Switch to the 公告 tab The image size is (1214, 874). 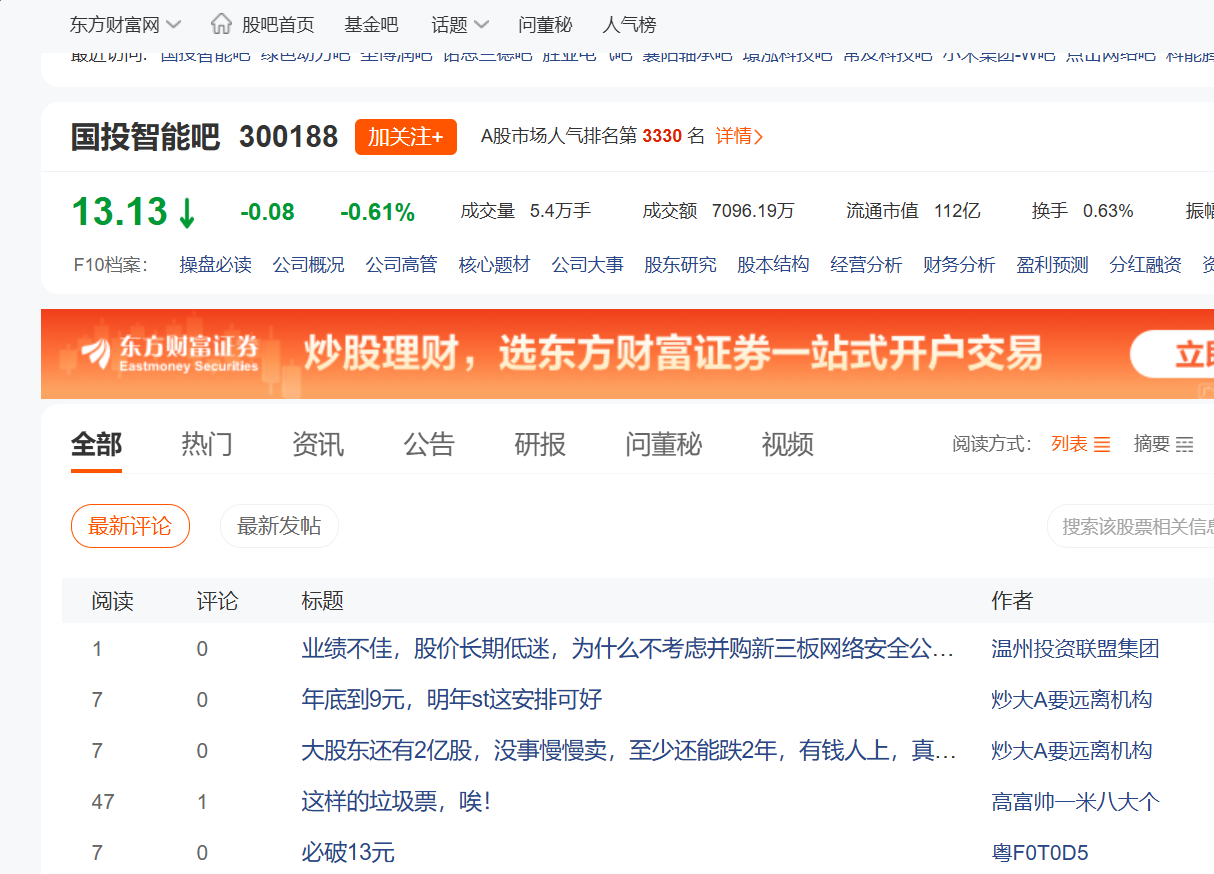click(429, 444)
